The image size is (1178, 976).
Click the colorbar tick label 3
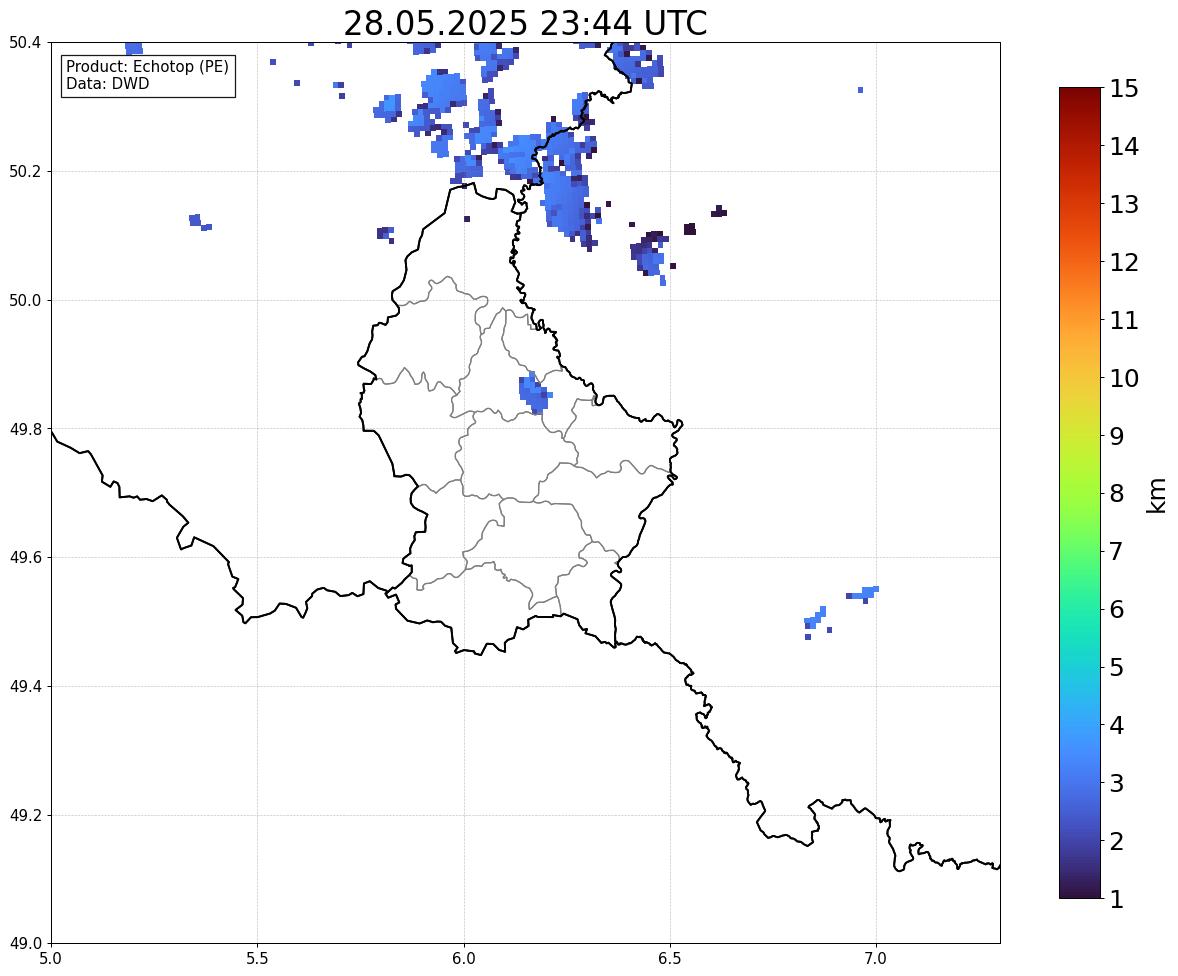[1117, 783]
